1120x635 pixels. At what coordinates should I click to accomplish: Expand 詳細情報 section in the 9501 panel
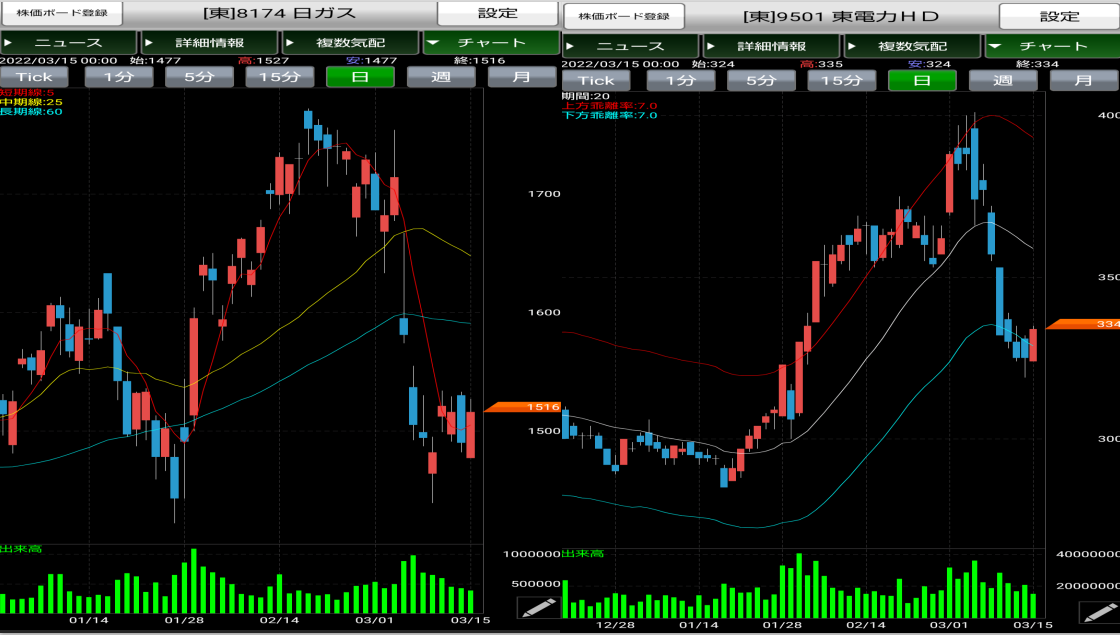pyautogui.click(x=771, y=46)
